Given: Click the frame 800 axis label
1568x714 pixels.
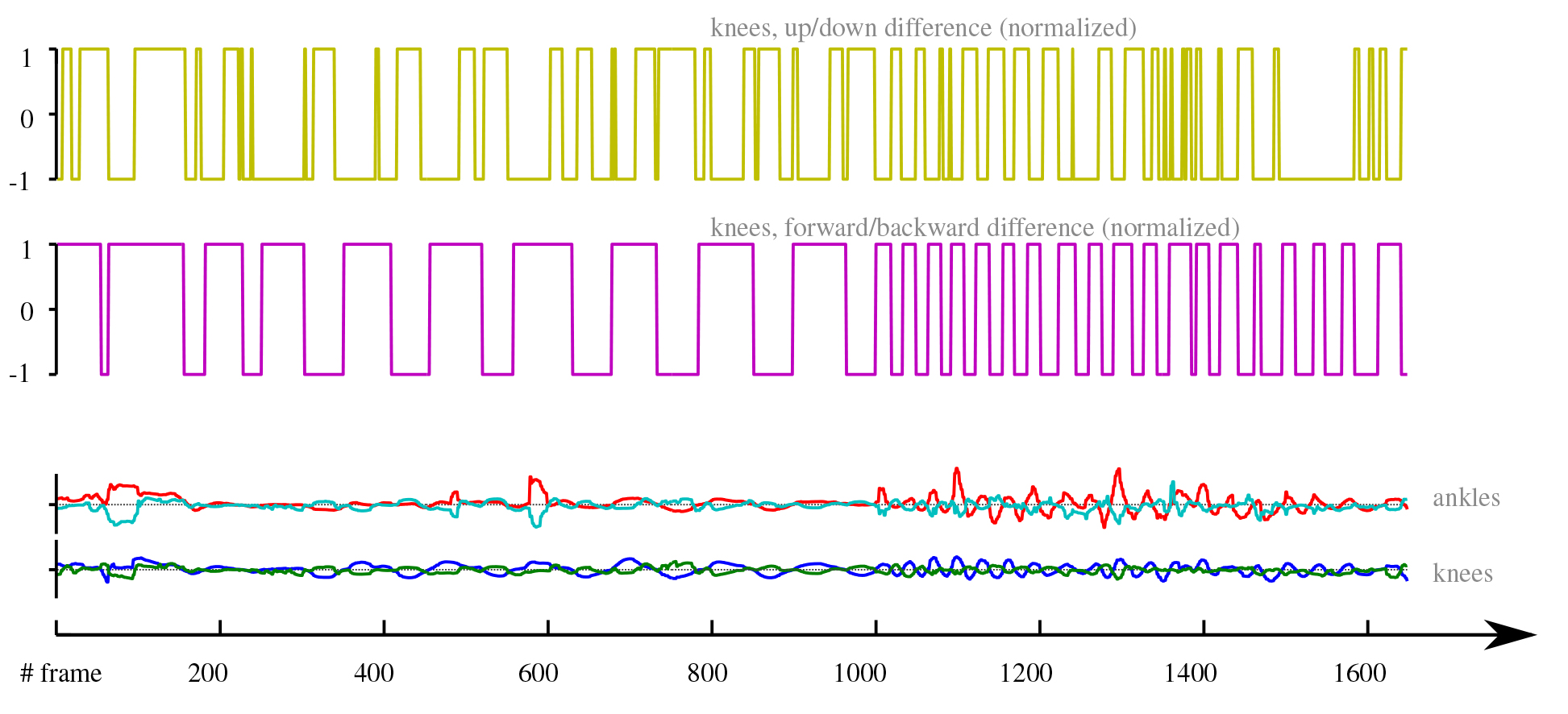Looking at the screenshot, I should (x=707, y=673).
